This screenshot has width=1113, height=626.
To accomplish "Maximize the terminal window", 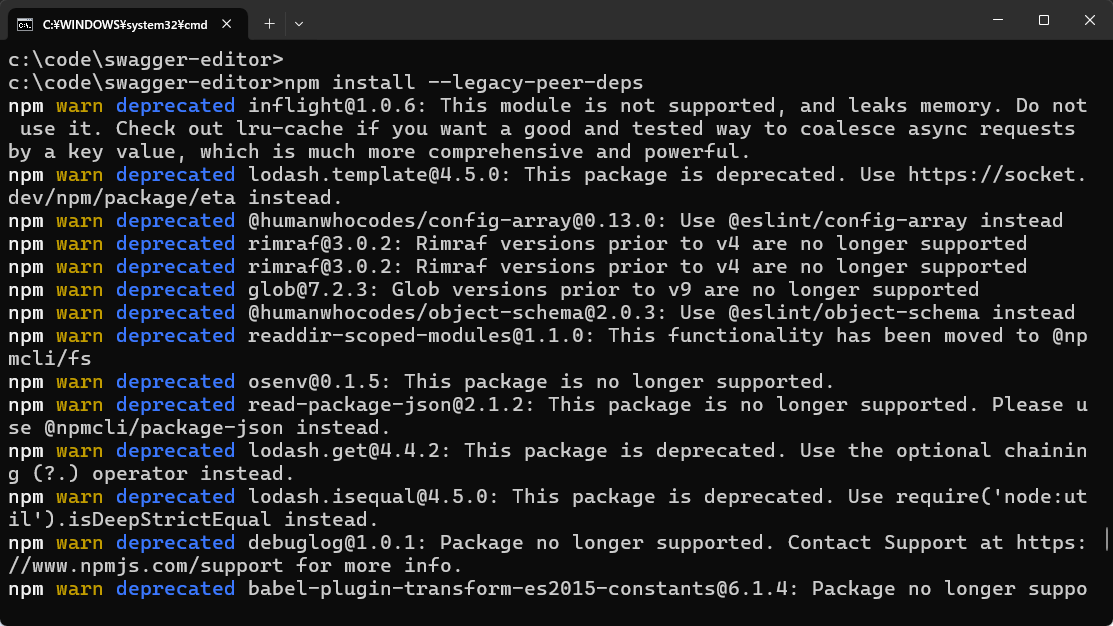I will (1044, 20).
